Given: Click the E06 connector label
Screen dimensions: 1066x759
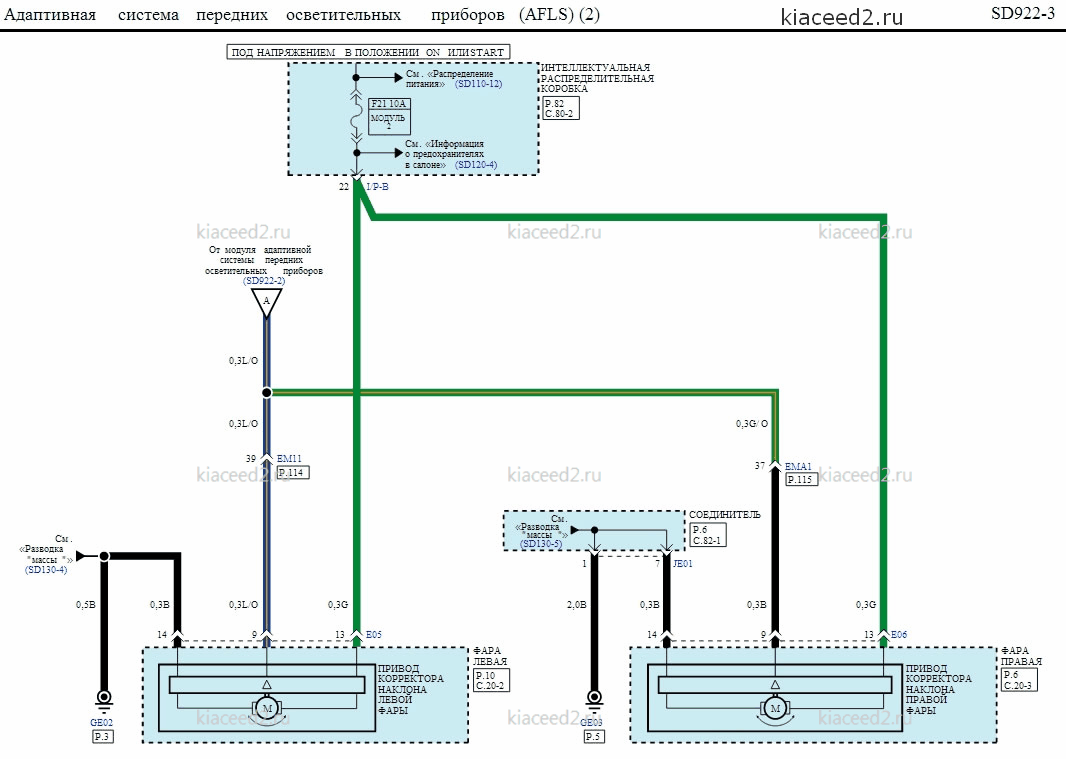Looking at the screenshot, I should [899, 635].
